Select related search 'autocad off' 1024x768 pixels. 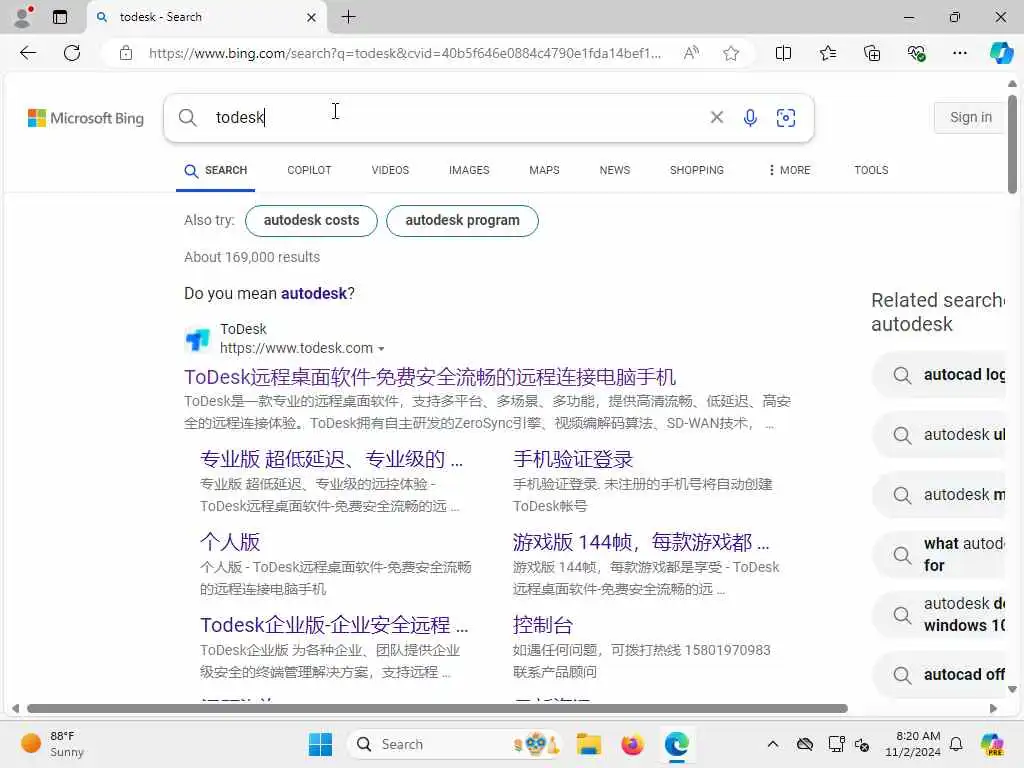point(940,675)
